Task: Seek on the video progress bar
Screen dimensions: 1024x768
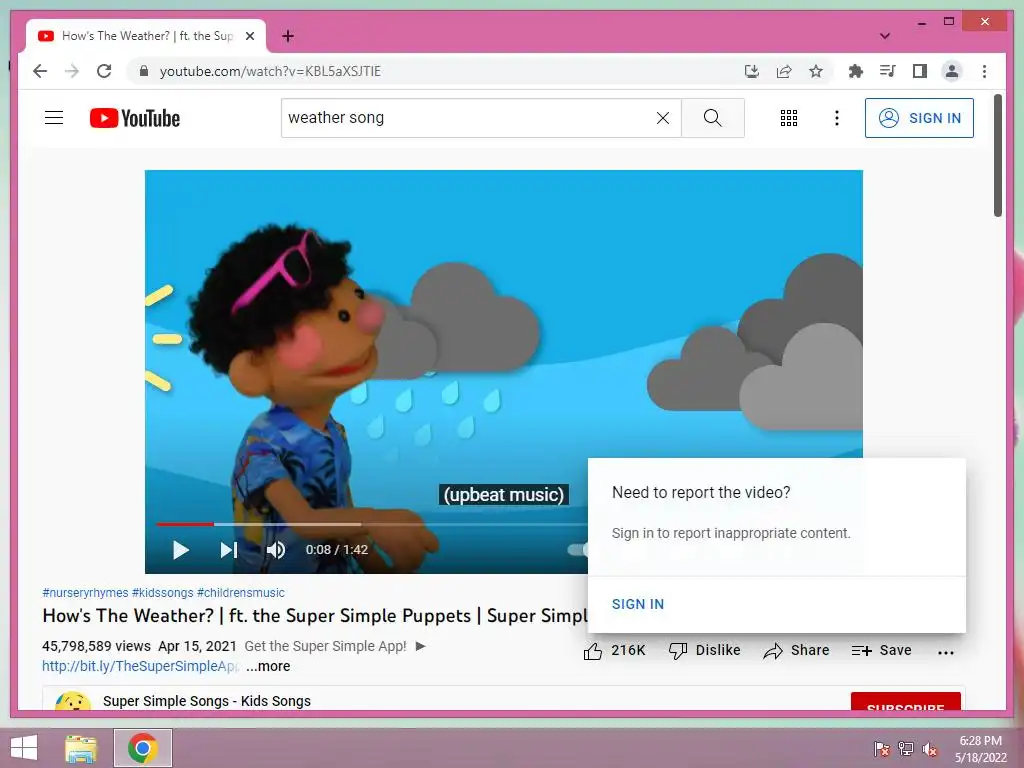Action: click(372, 524)
